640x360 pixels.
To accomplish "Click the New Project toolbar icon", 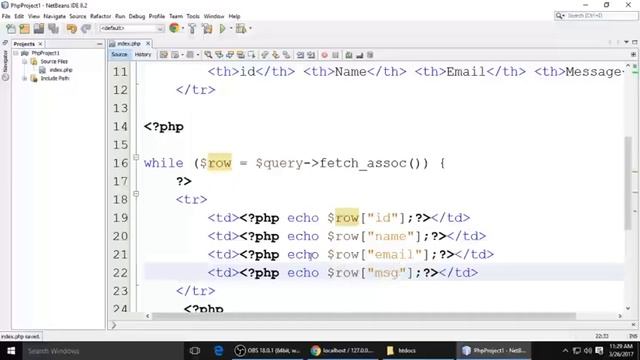I will point(24,29).
